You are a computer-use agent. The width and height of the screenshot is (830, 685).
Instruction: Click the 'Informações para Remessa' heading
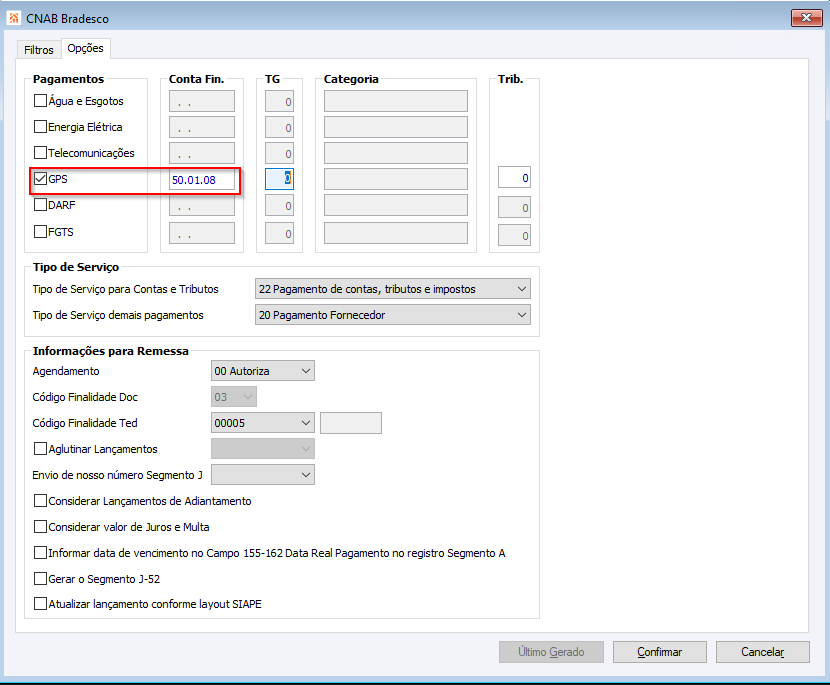[x=111, y=351]
